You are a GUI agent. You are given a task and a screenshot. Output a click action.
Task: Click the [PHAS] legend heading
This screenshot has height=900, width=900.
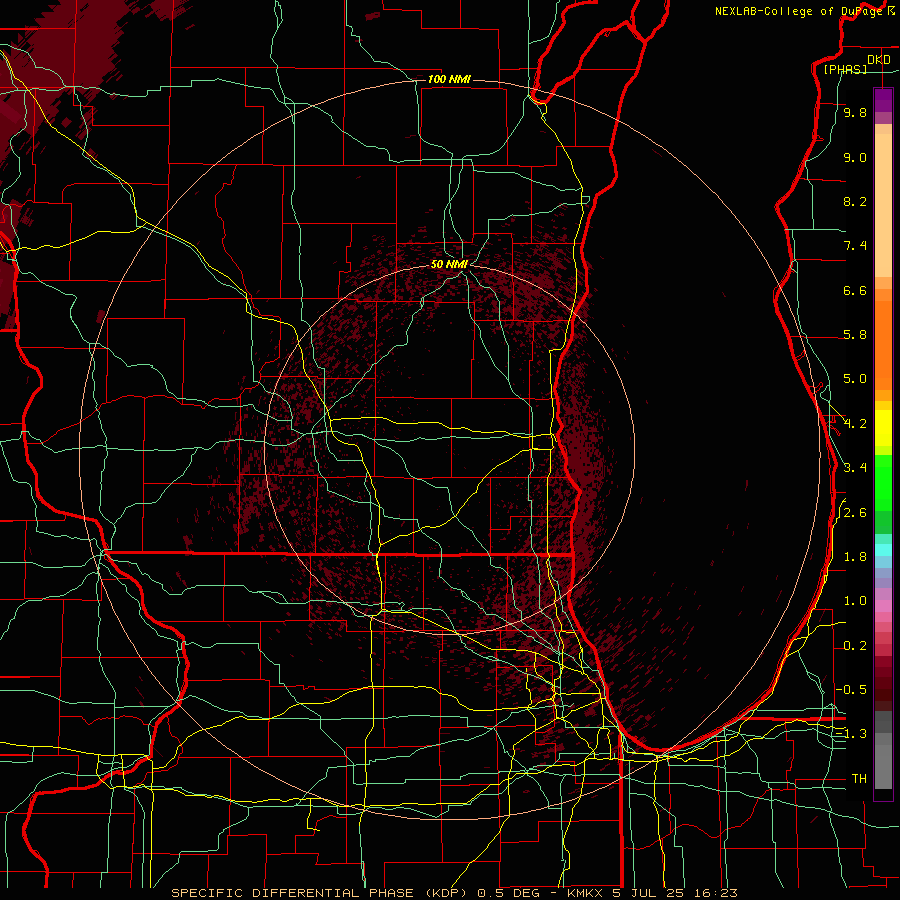(845, 69)
